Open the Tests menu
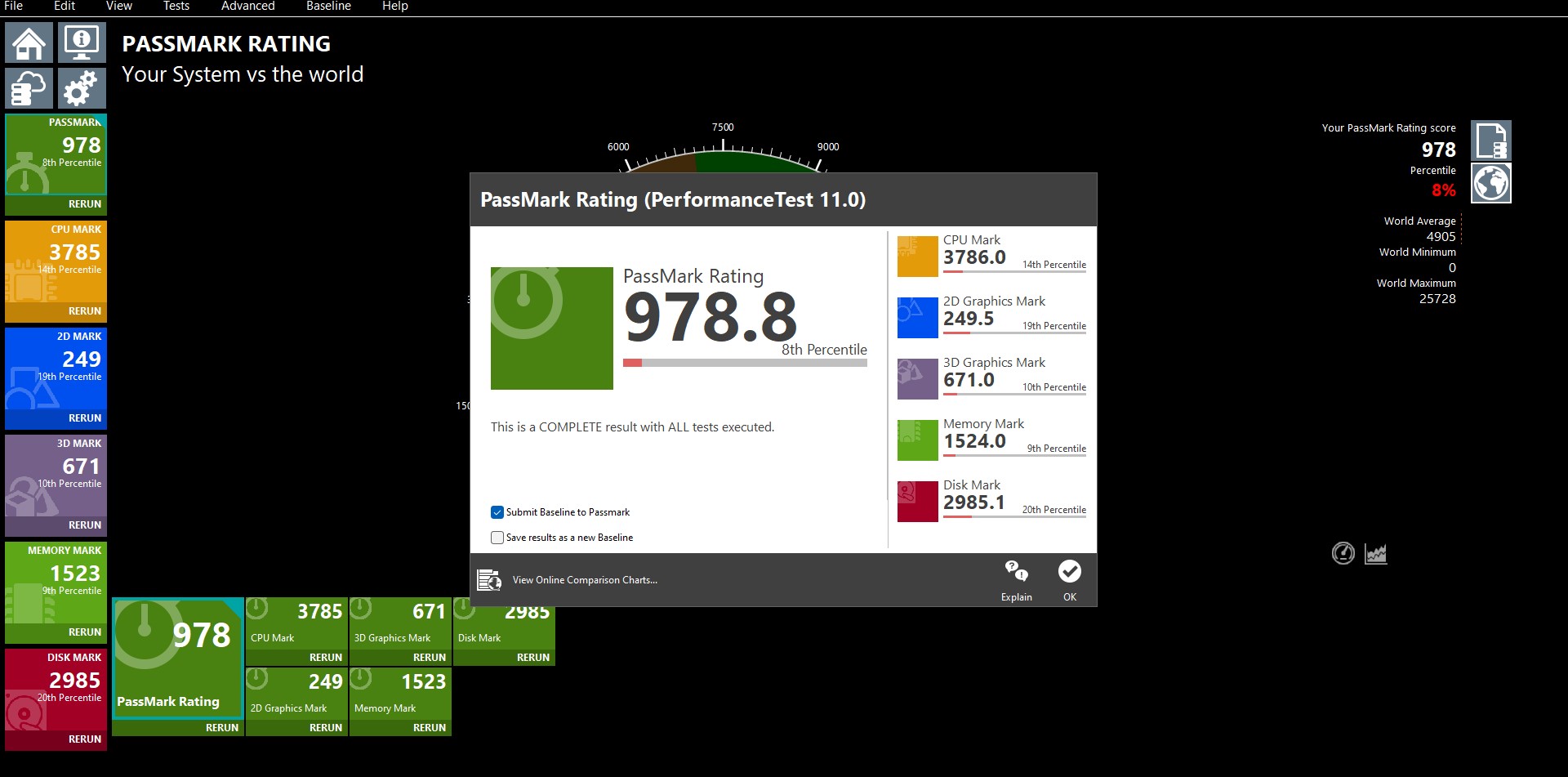Screen dimensions: 1568x777 coord(176,6)
